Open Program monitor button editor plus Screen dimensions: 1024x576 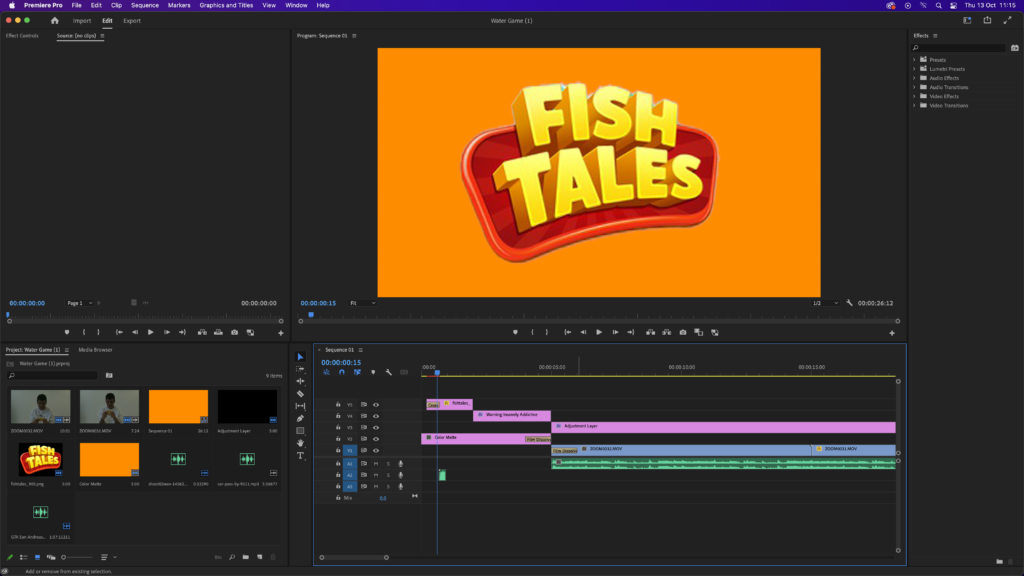pyautogui.click(x=892, y=333)
